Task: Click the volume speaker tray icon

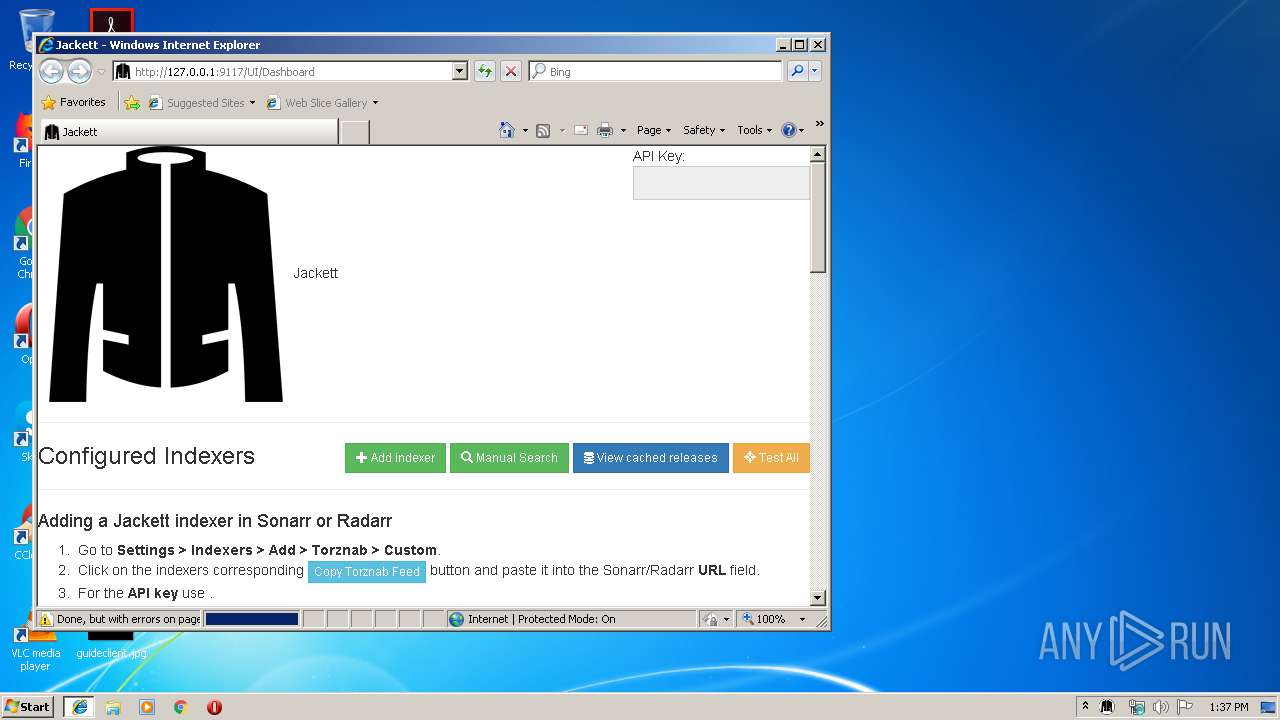Action: 1160,707
